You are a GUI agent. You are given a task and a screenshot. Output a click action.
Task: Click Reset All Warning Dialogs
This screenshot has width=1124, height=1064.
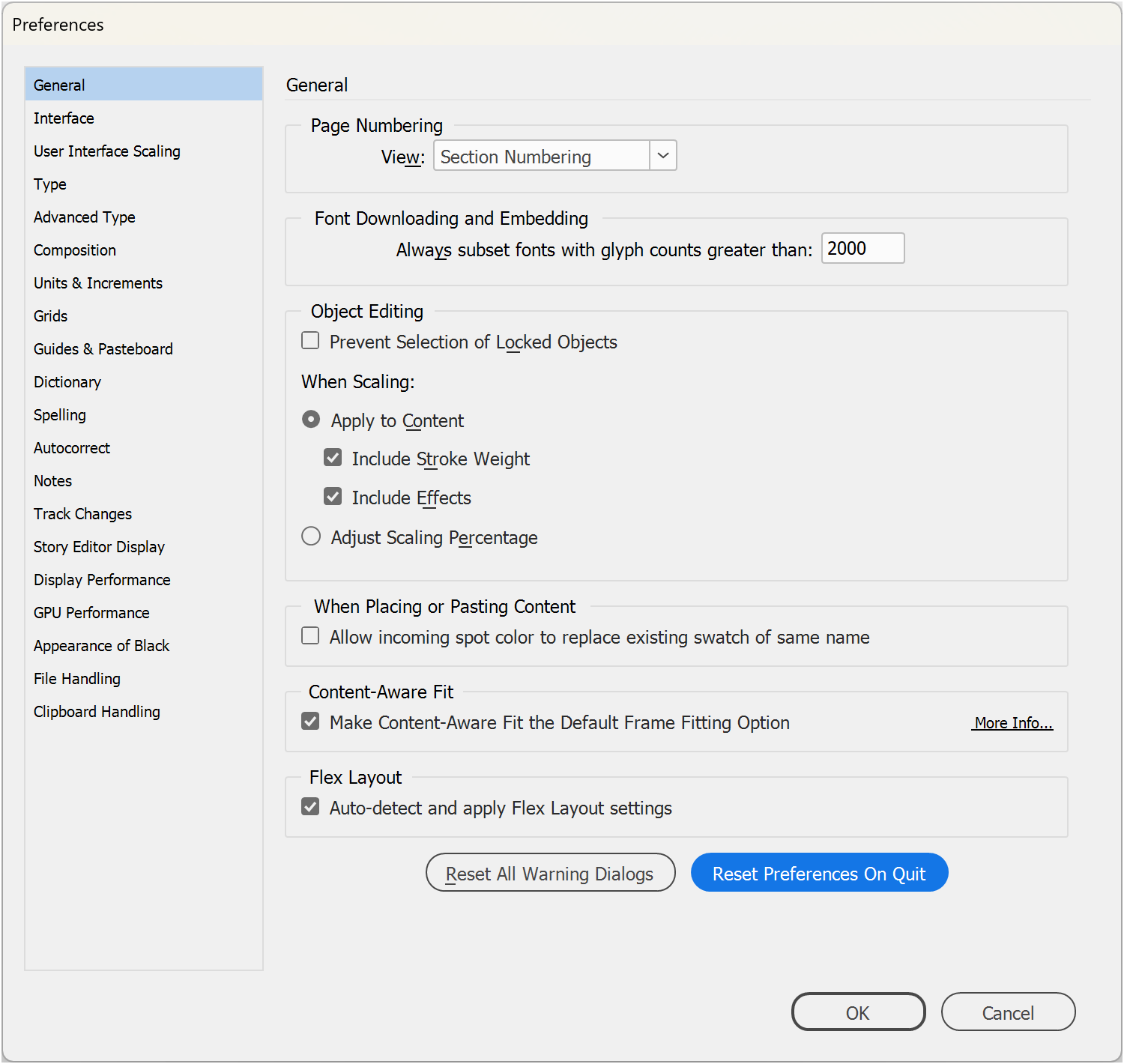pos(550,873)
